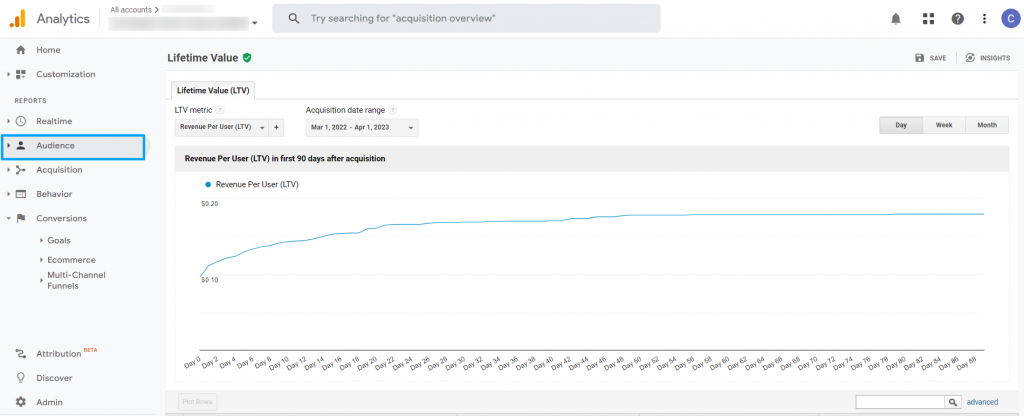Click the Google Analytics logo

tap(18, 18)
